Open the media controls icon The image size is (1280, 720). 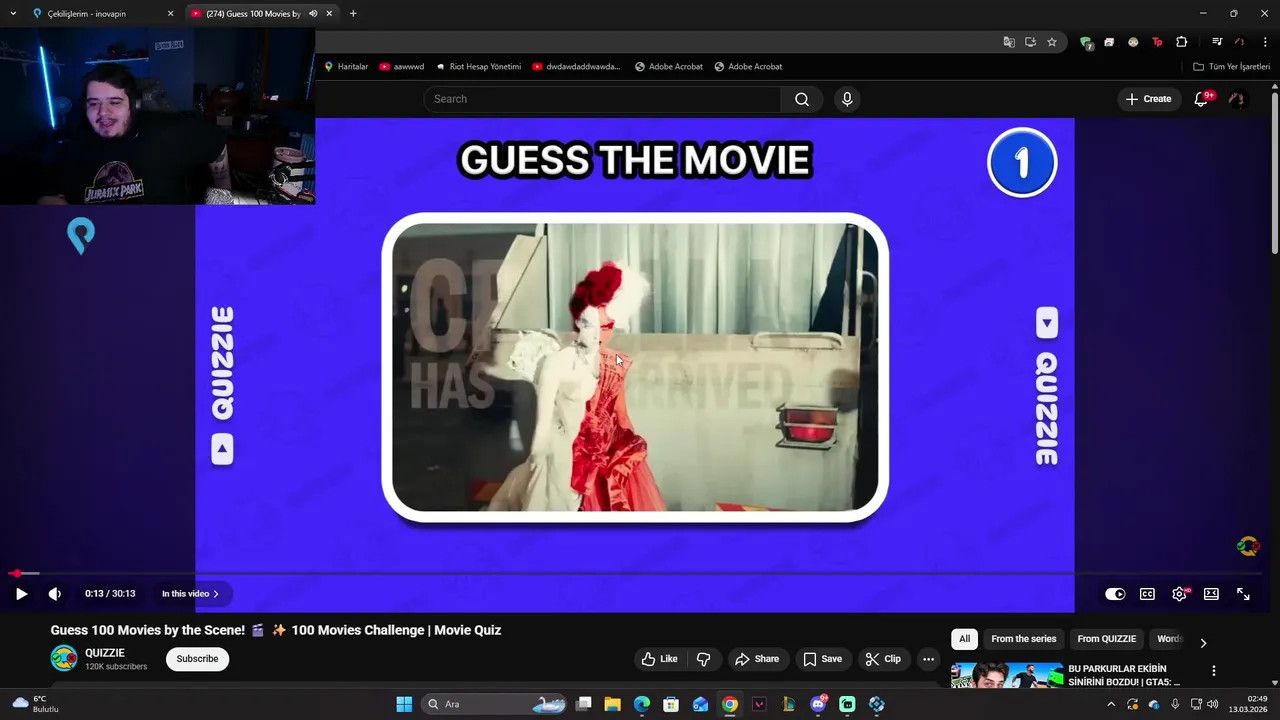(1217, 42)
